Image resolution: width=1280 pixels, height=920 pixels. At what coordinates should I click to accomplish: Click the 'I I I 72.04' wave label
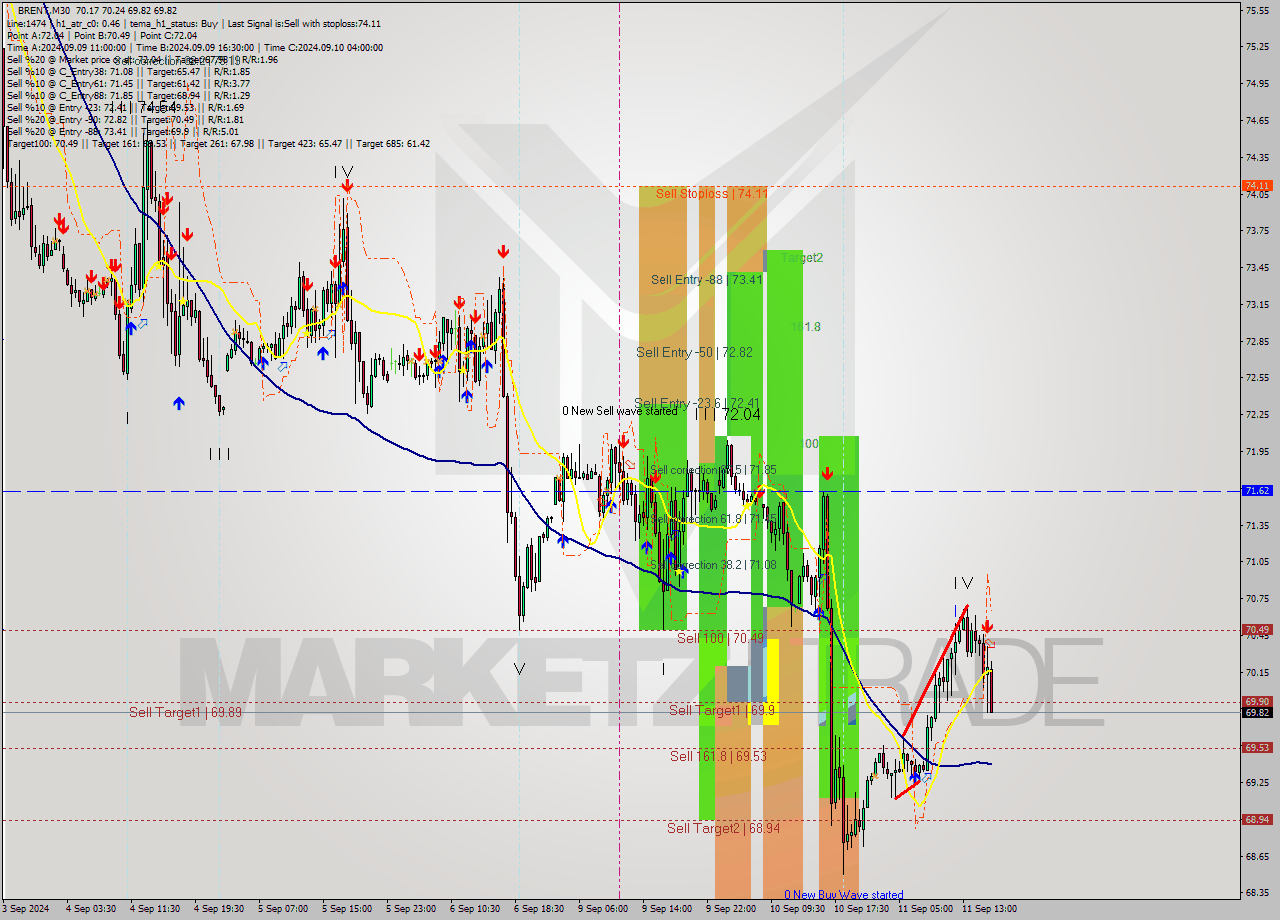tap(727, 413)
